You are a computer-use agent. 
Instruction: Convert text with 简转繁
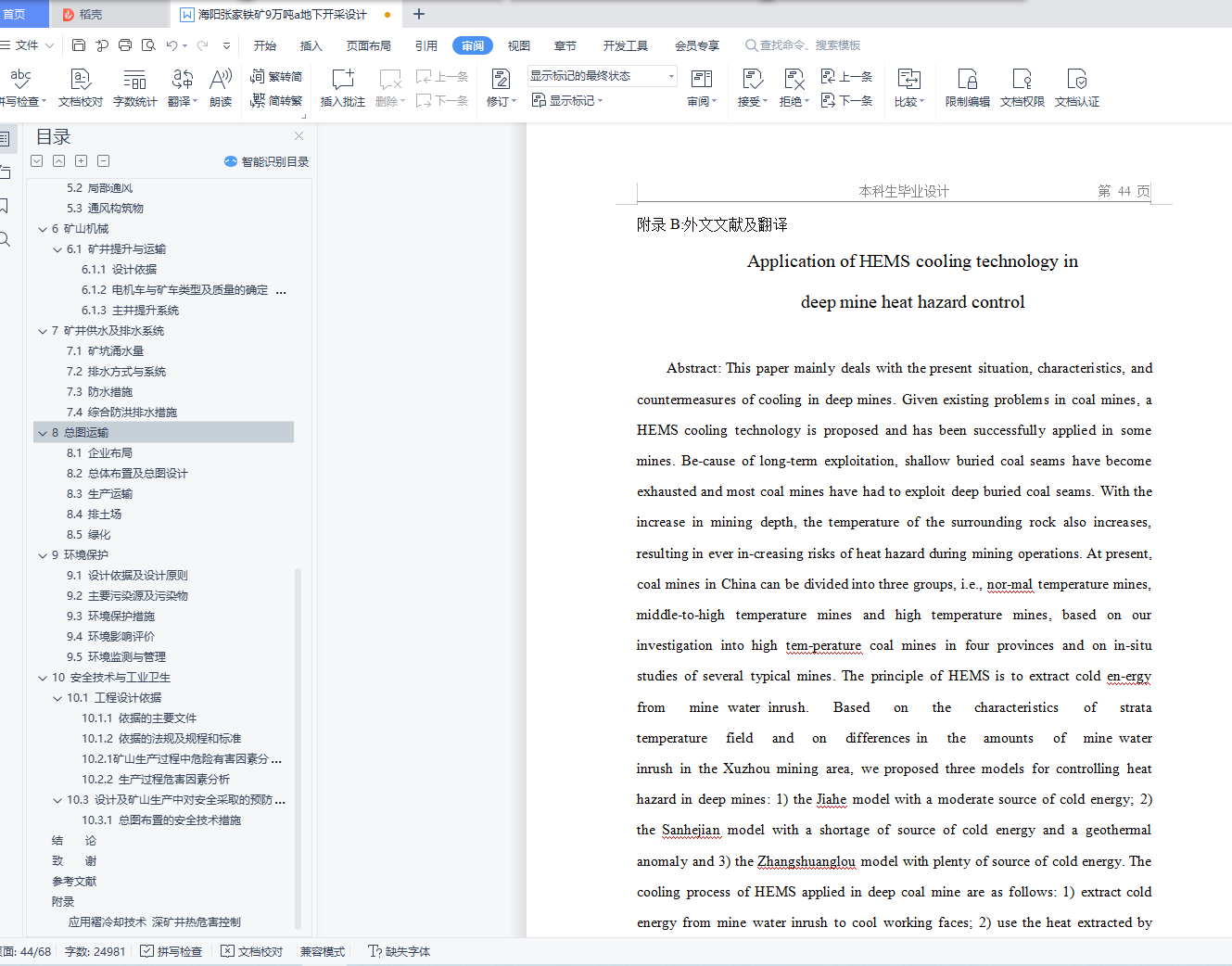pos(277,100)
